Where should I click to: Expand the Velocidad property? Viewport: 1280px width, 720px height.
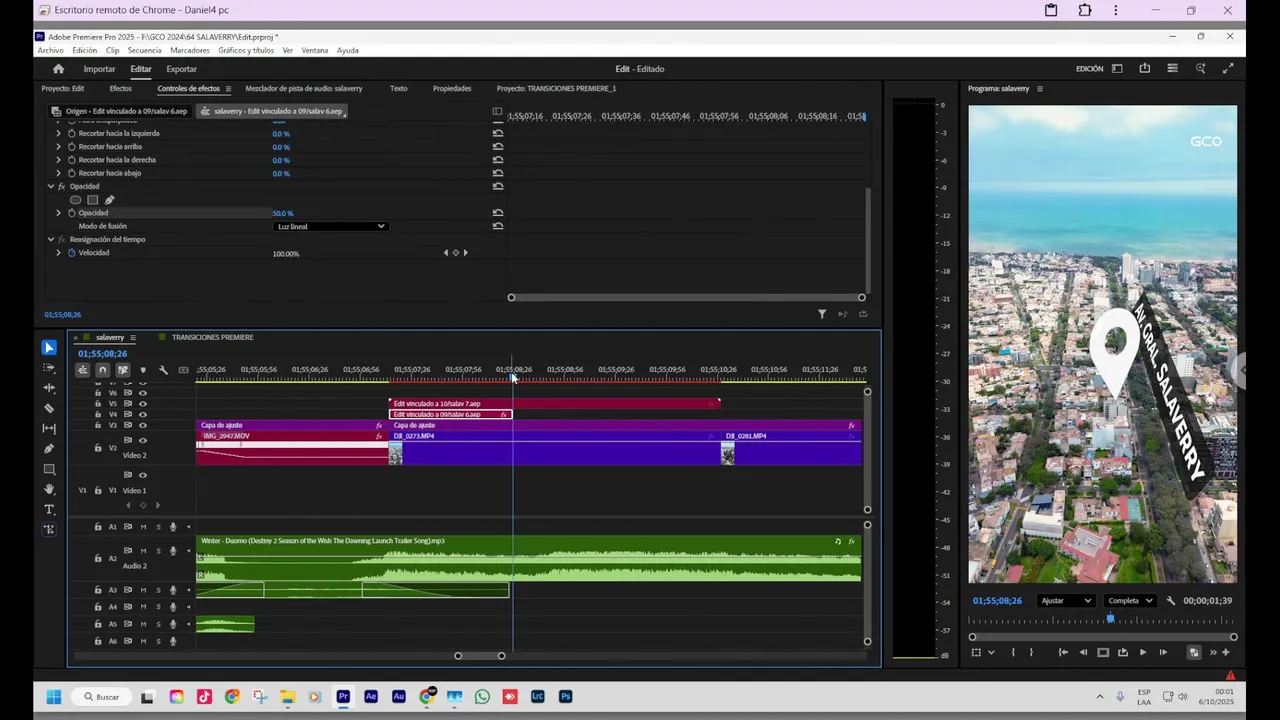[x=58, y=253]
